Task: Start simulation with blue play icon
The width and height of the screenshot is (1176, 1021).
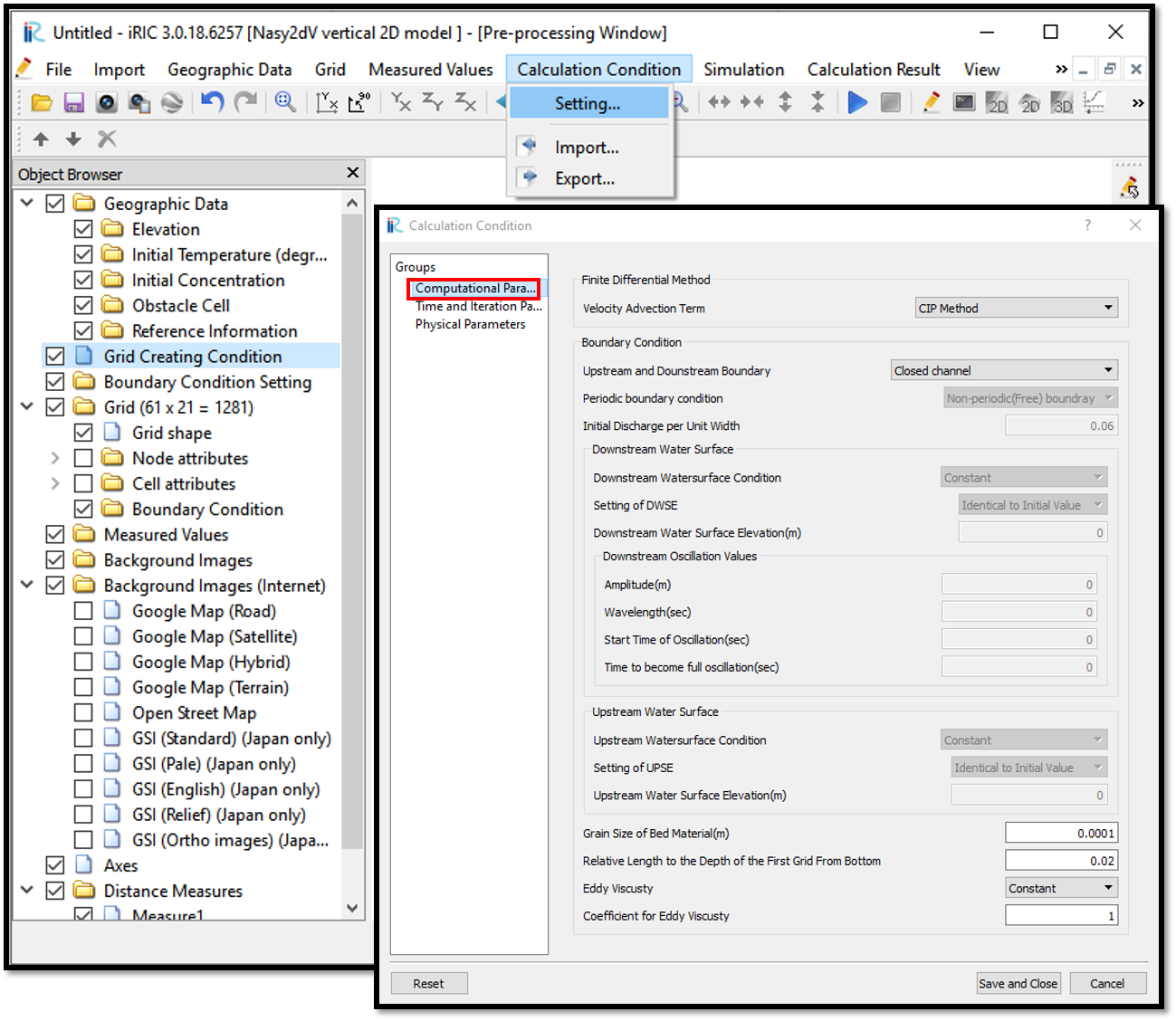Action: [x=857, y=103]
